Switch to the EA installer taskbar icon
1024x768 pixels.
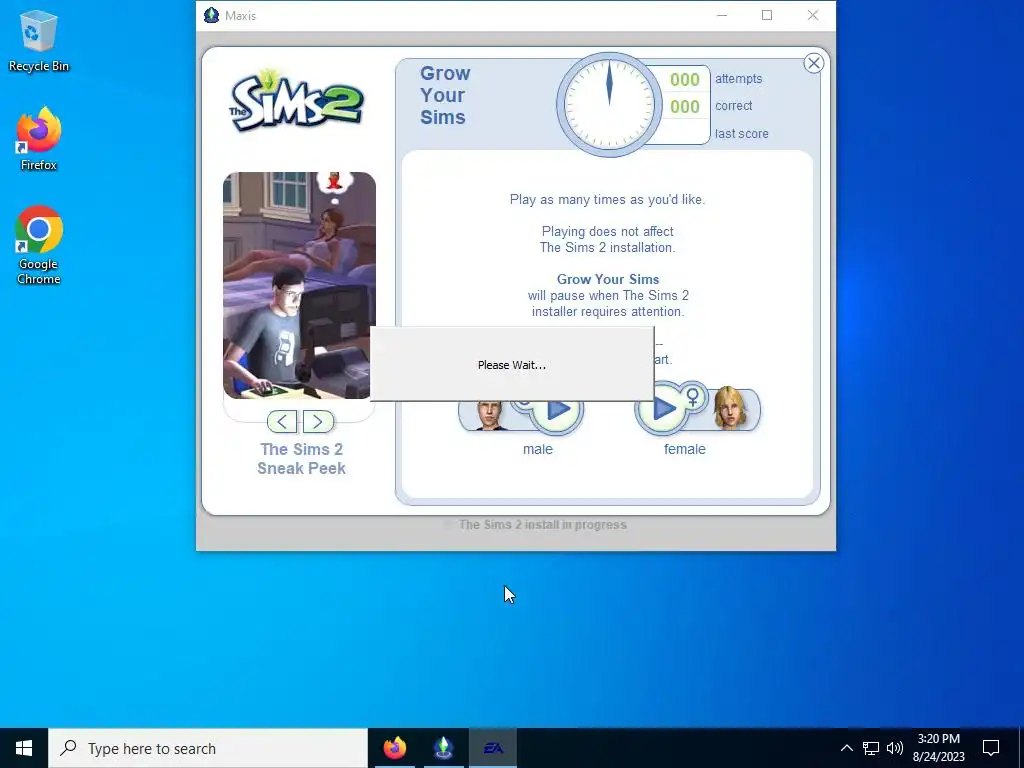point(493,748)
